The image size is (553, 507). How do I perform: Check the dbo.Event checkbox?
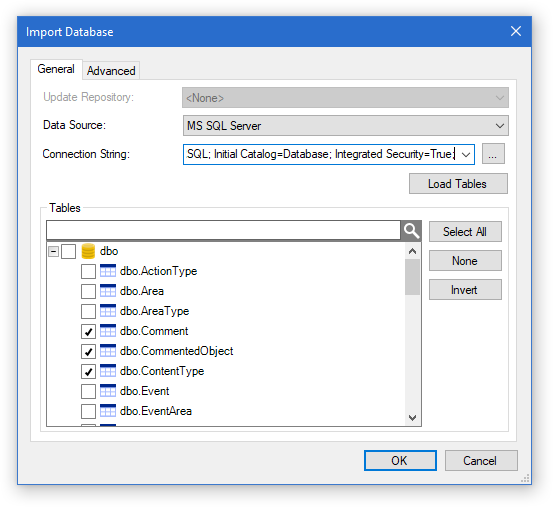[x=88, y=391]
